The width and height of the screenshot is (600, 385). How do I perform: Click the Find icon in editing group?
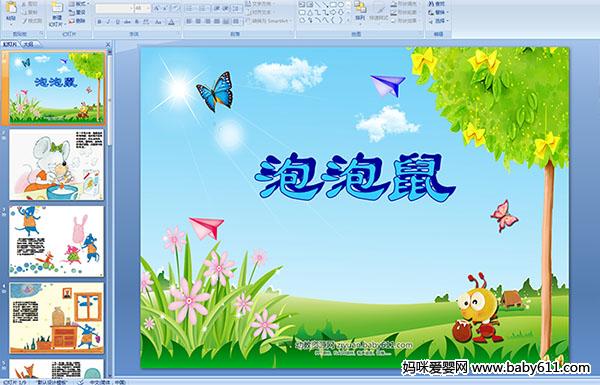437,4
